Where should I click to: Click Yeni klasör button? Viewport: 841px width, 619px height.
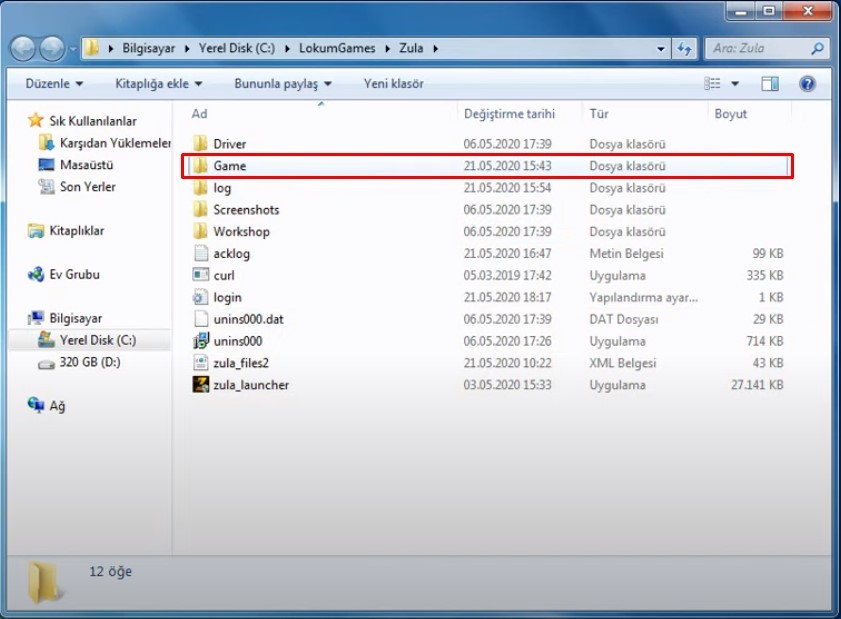coord(394,84)
